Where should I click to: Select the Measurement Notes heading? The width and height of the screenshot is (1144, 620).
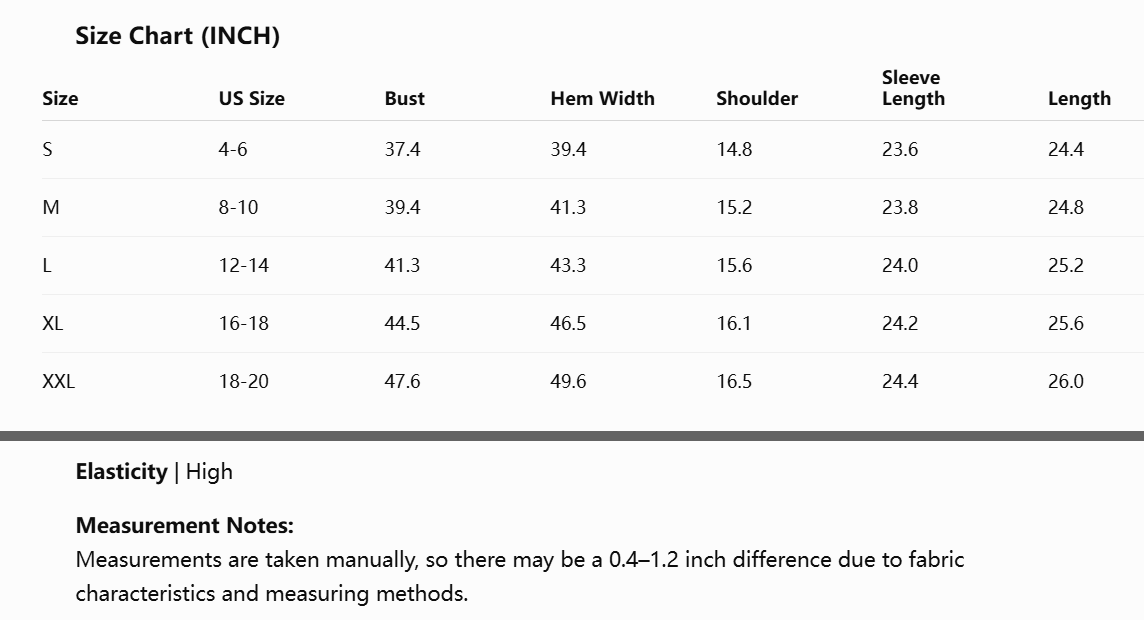click(x=185, y=525)
